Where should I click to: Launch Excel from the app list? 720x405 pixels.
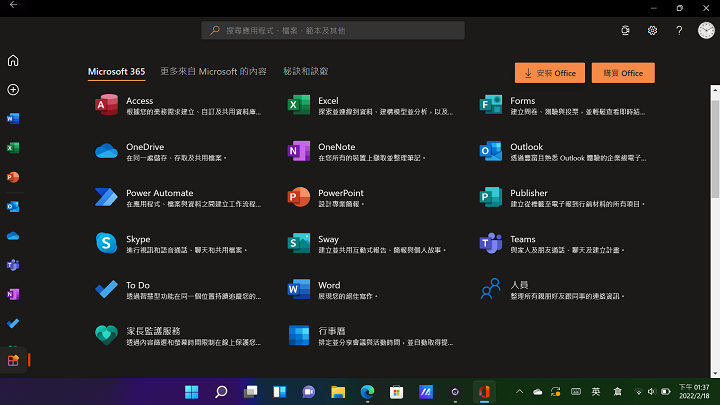pyautogui.click(x=370, y=105)
